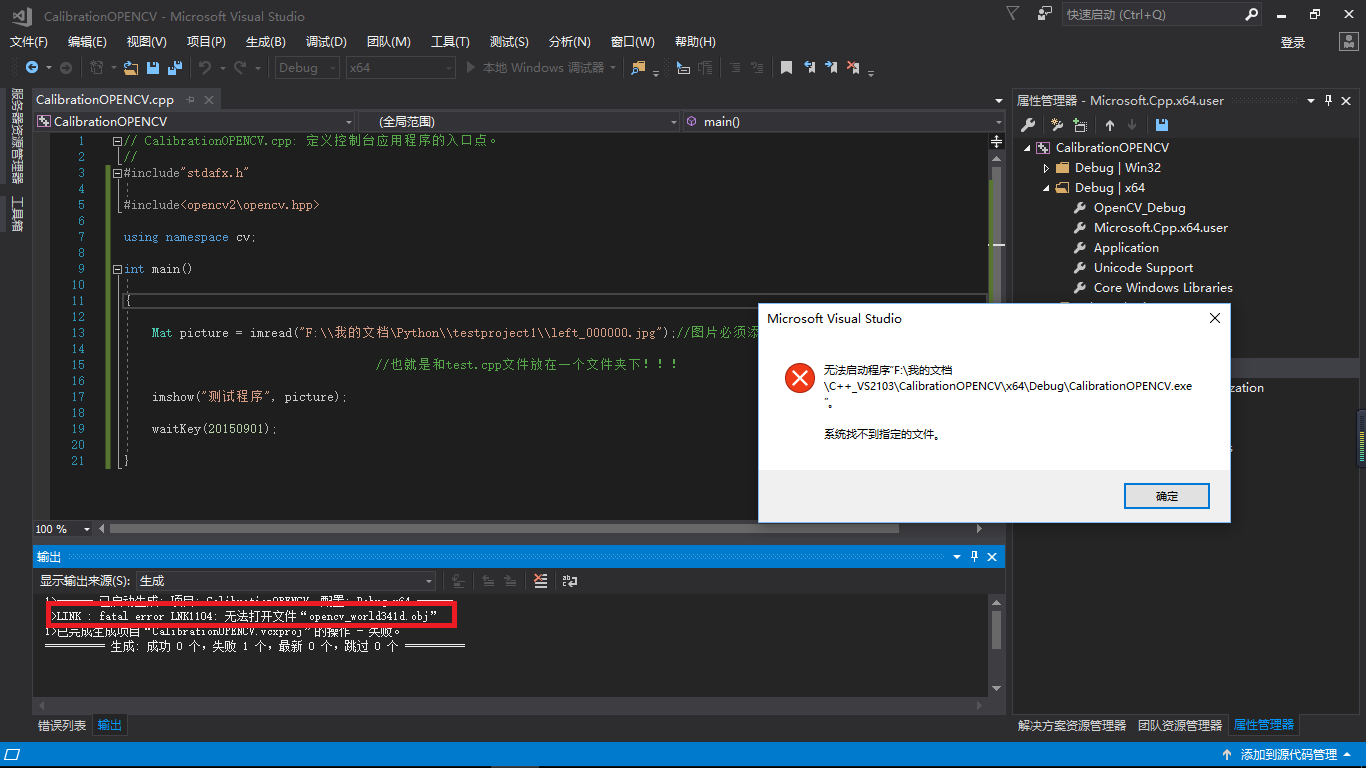This screenshot has height=768, width=1366.
Task: Switch to the 解决方案资源管理器 tab
Action: (x=1071, y=725)
